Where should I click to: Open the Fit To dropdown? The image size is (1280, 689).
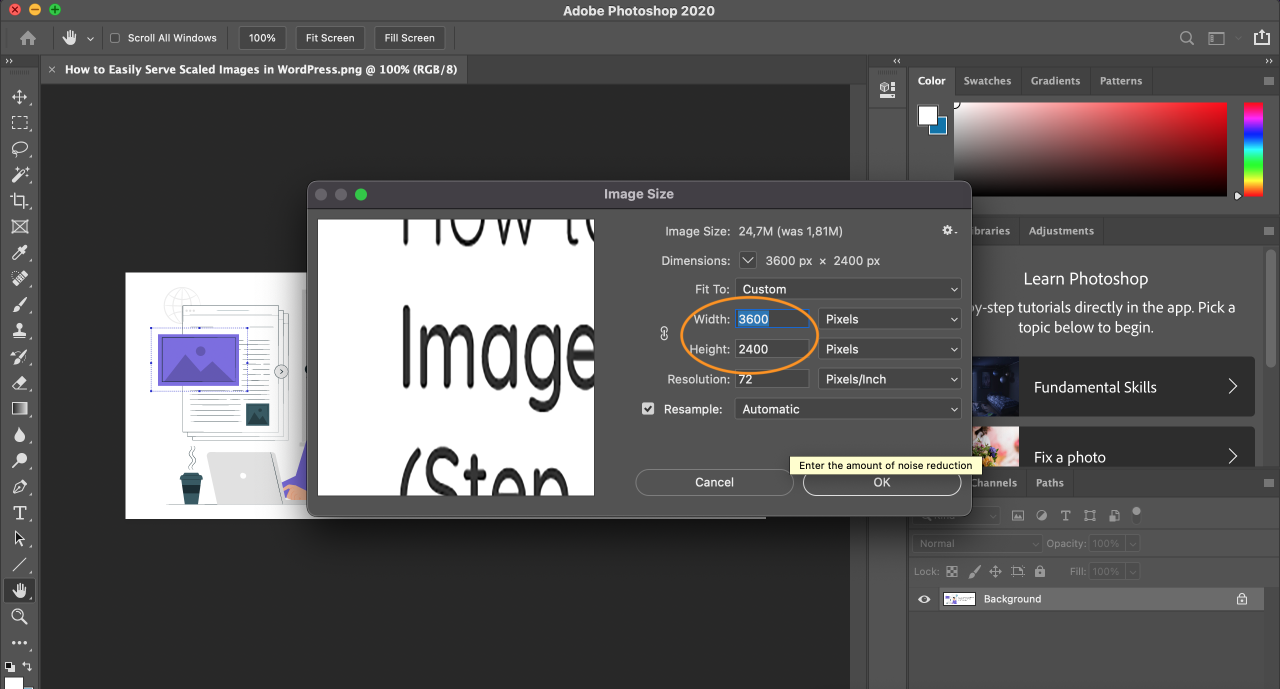click(848, 289)
